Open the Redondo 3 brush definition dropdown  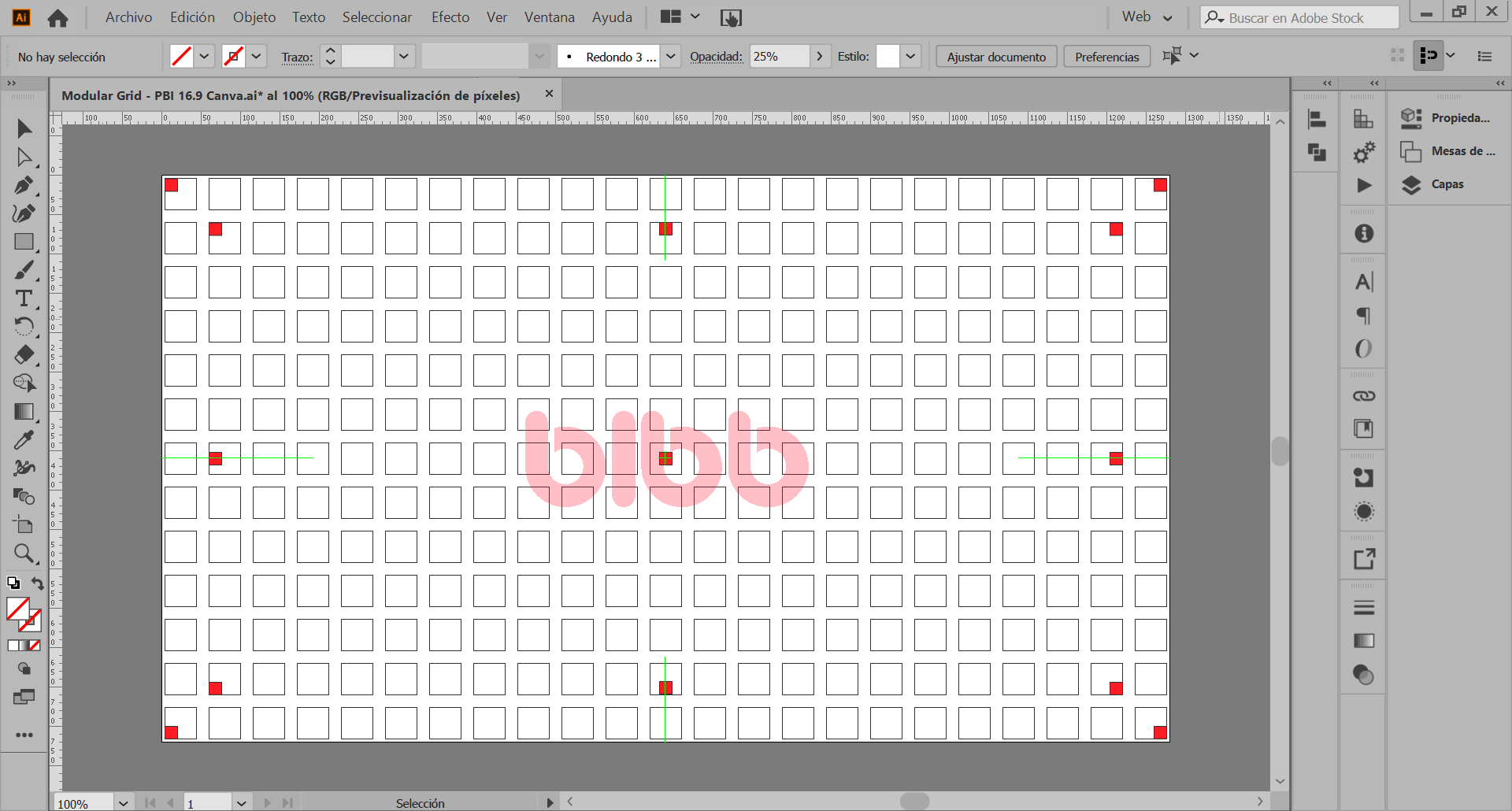coord(670,57)
